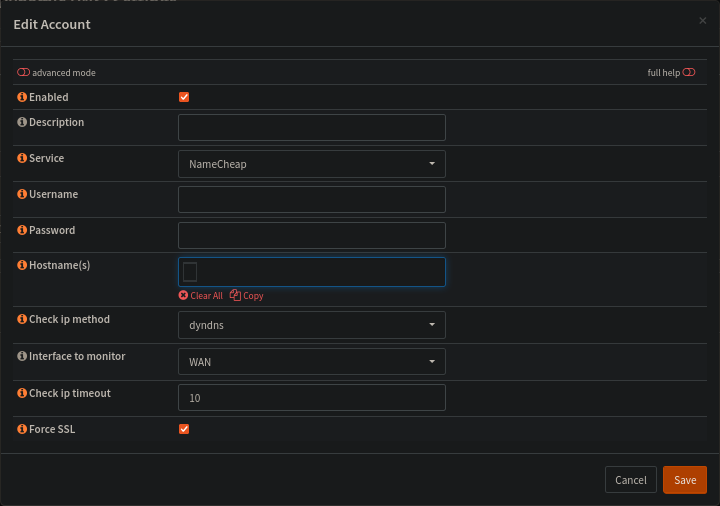Open the Interface to monitor WAN dropdown
The height and width of the screenshot is (506, 720).
(311, 361)
